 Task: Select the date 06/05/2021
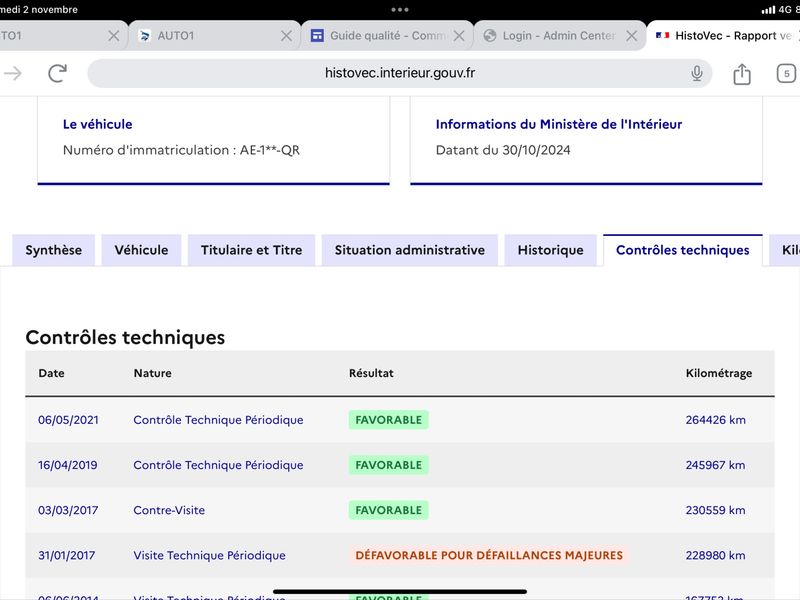point(68,420)
